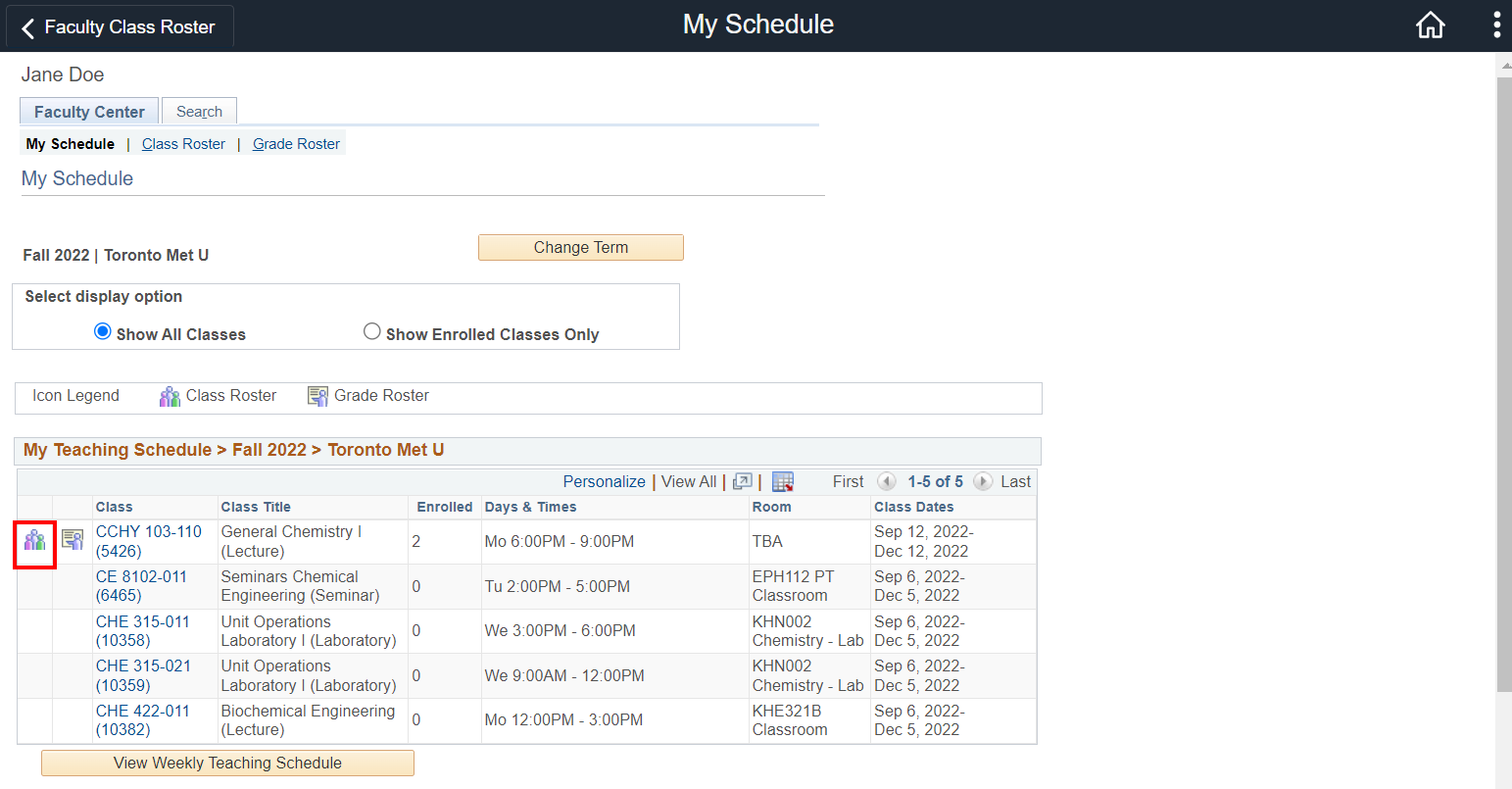The width and height of the screenshot is (1512, 789).
Task: Go to previous rows arrow icon
Action: click(x=887, y=481)
